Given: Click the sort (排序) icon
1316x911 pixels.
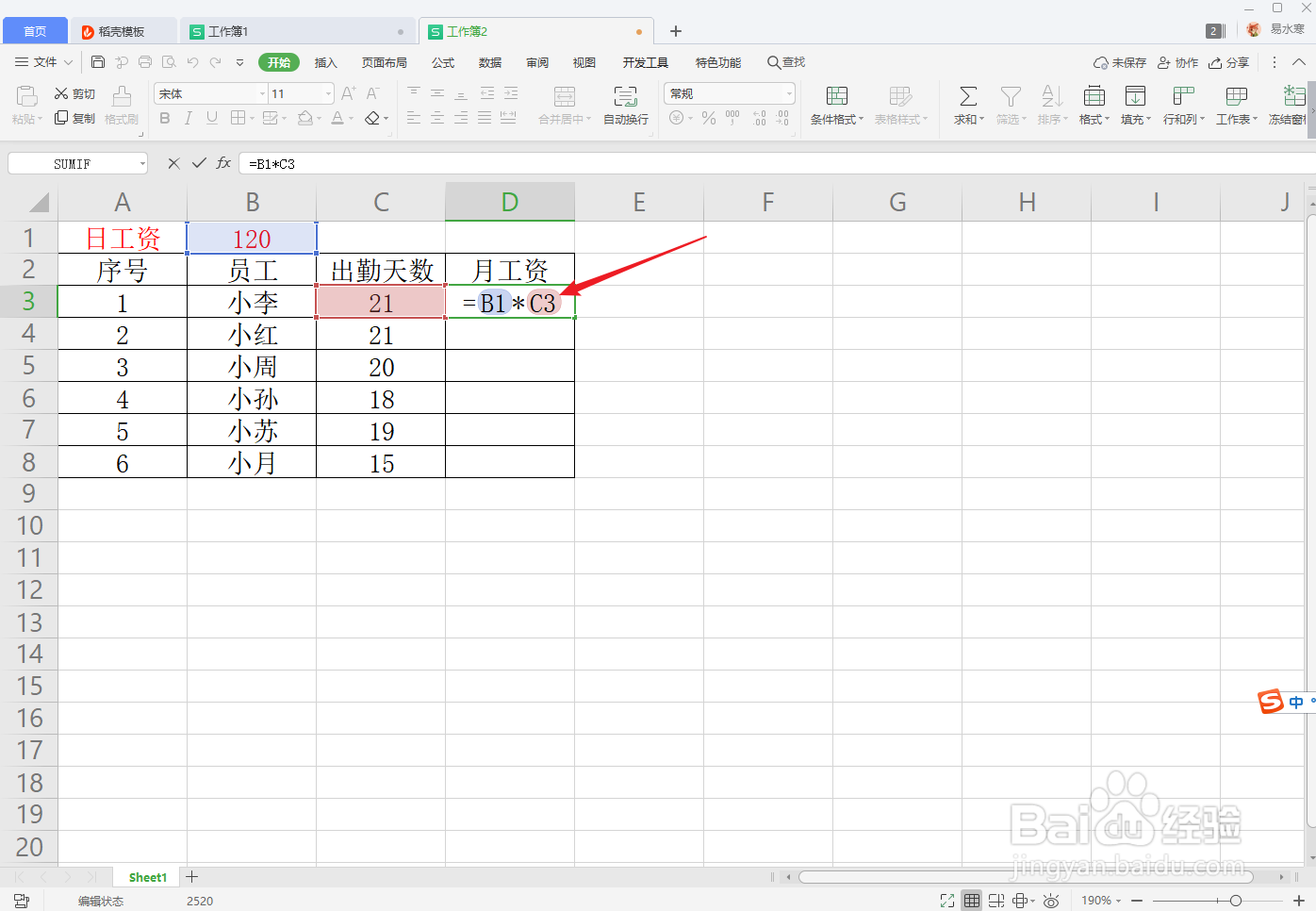Looking at the screenshot, I should click(x=1052, y=96).
